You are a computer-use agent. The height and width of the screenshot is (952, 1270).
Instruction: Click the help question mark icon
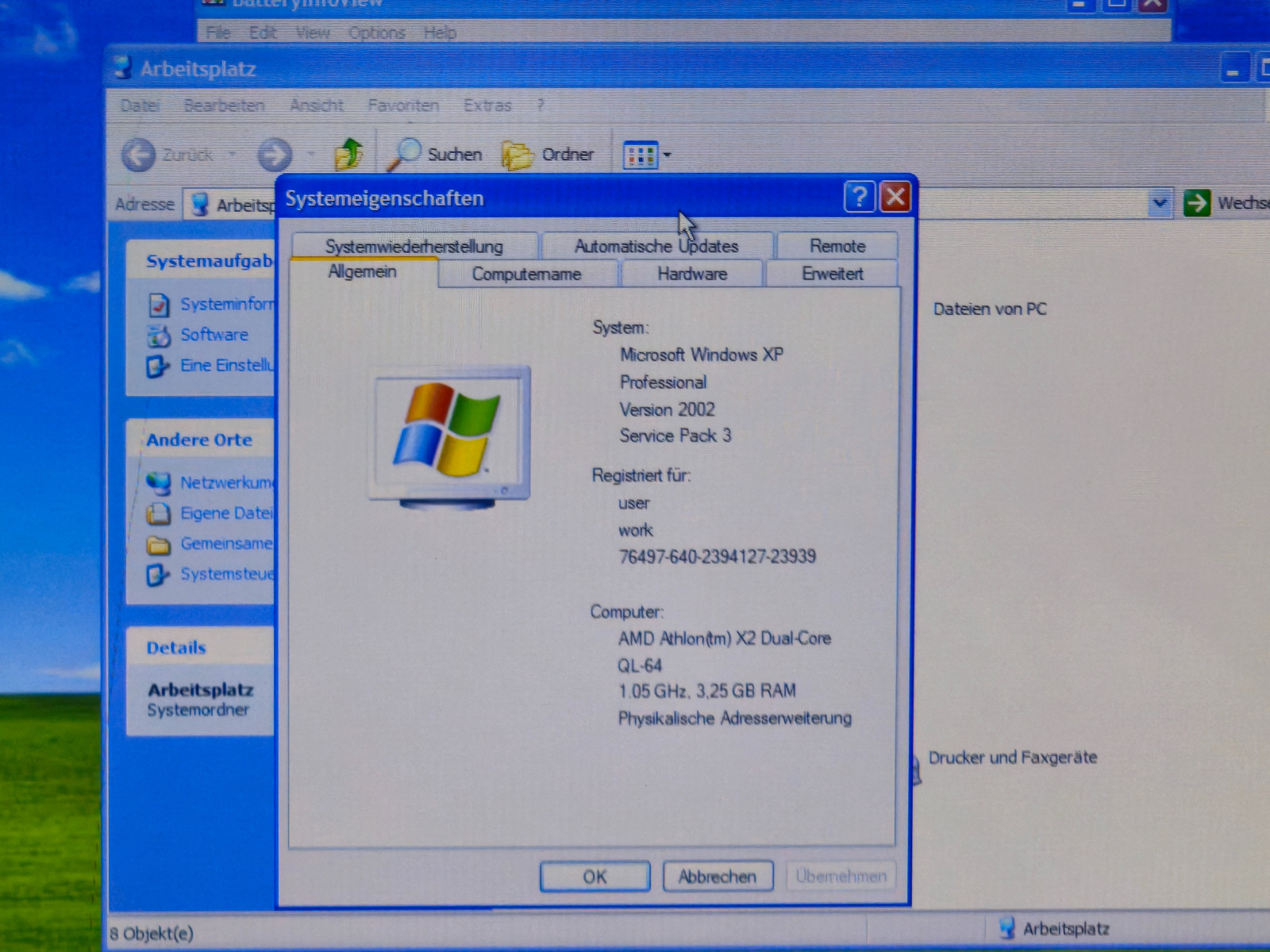859,197
